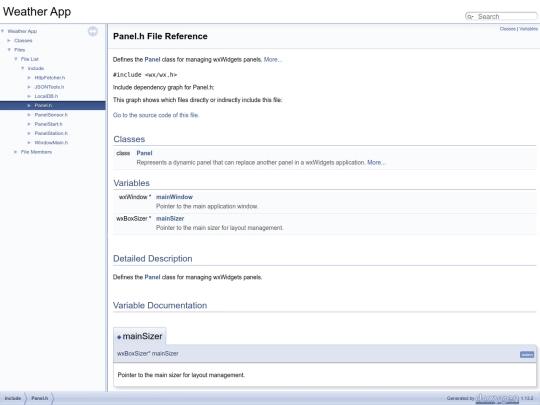540x405 pixels.
Task: Click More after Panel class description
Action: 376,163
